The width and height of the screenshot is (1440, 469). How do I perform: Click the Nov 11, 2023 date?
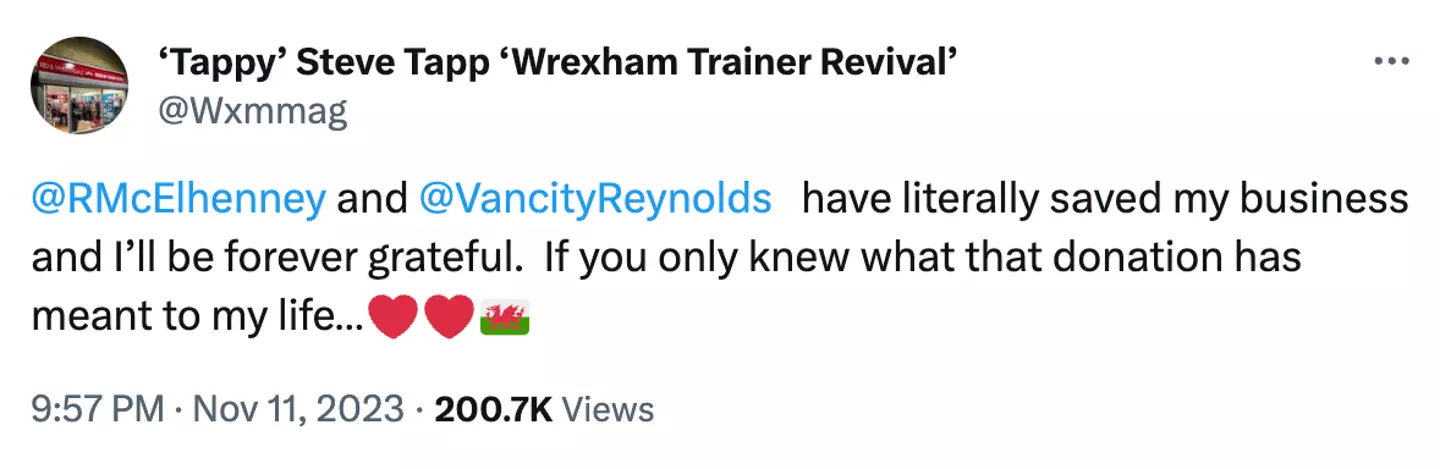click(294, 409)
